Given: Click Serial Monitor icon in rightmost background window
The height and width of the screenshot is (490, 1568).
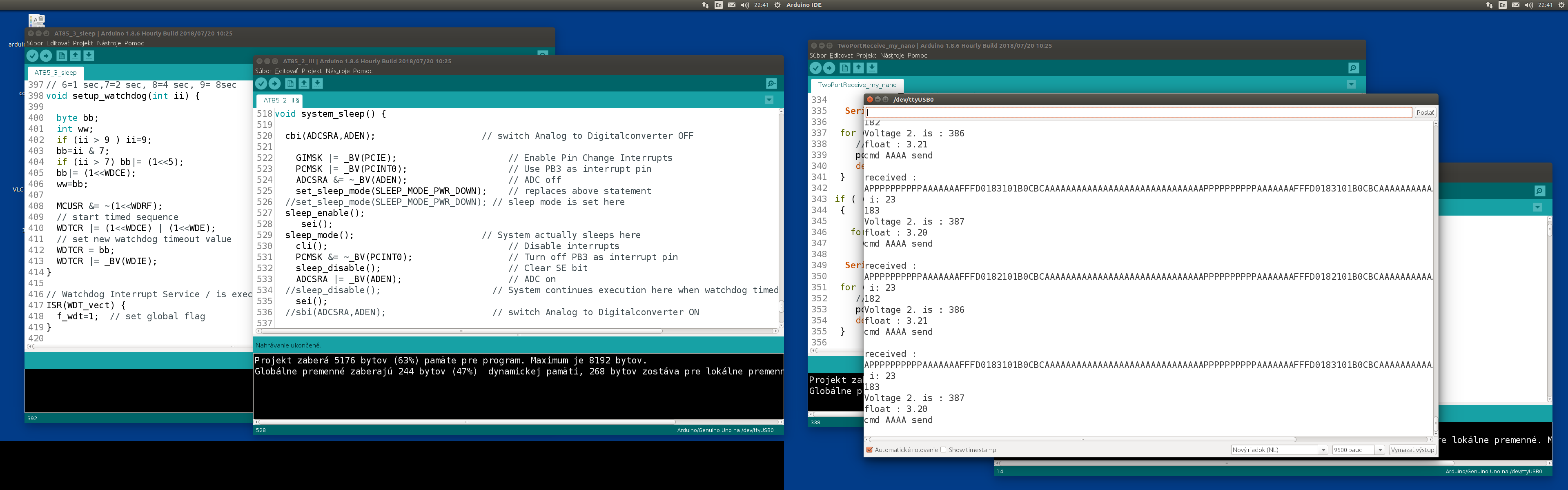Looking at the screenshot, I should [x=1539, y=191].
